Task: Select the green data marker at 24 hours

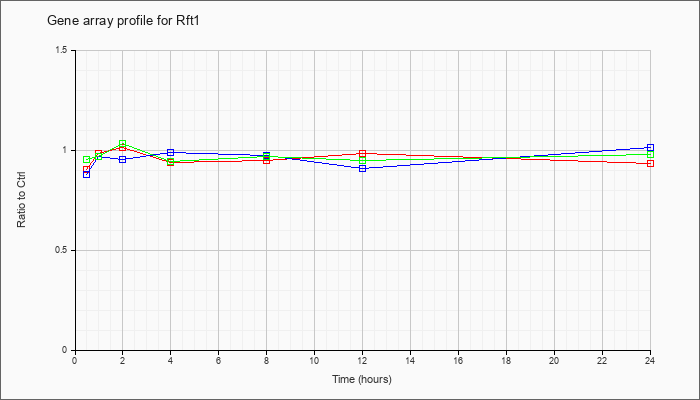Action: click(650, 154)
